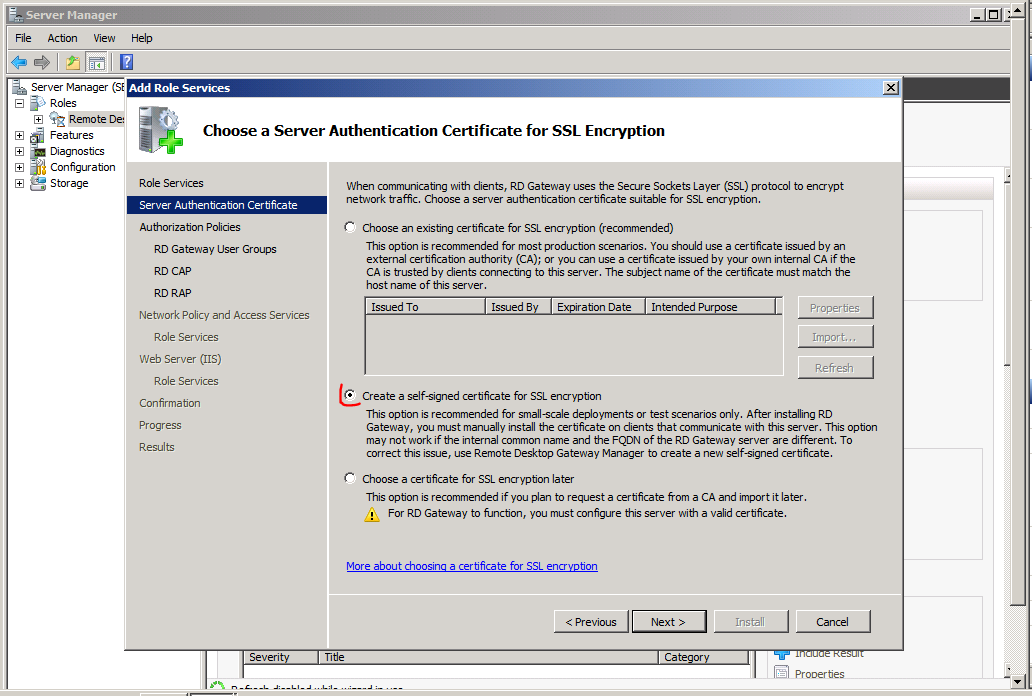Viewport: 1032px width, 696px height.
Task: Click Severity column header behind dialog
Action: coord(281,657)
